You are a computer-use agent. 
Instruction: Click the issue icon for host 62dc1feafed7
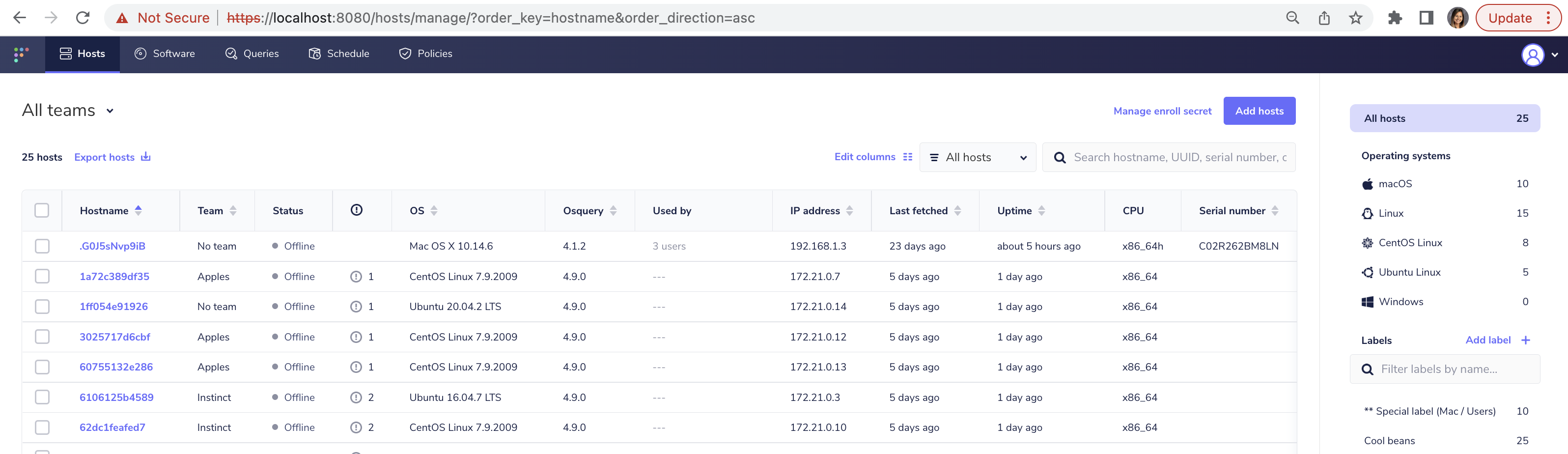(356, 427)
